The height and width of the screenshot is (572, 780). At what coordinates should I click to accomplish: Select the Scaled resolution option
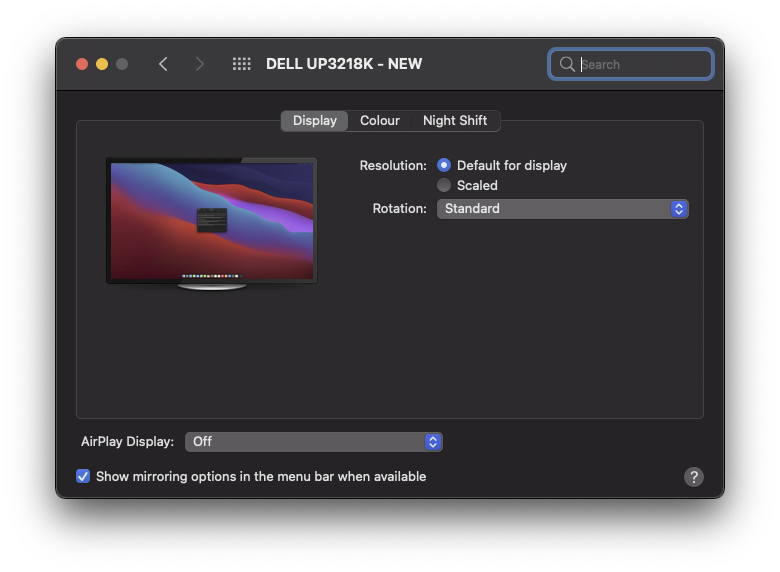444,185
